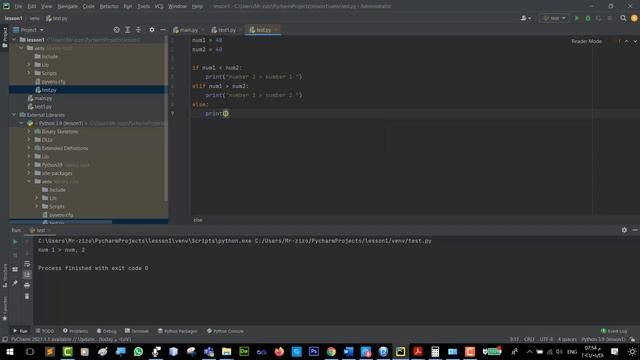Select the active test.py editor tab
Screen dimensions: 640x360
[x=262, y=30]
